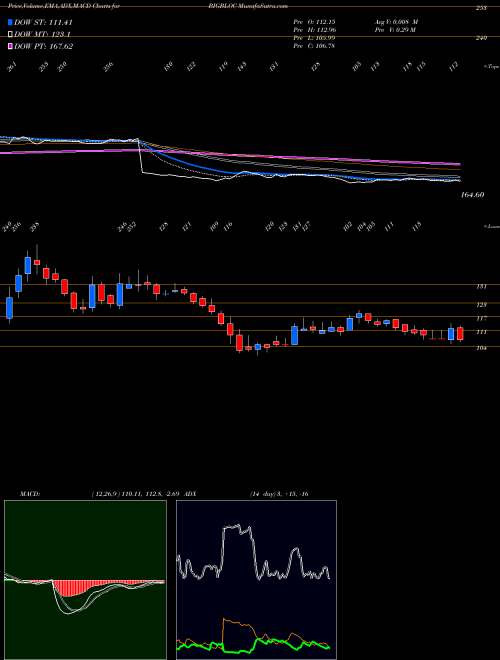
Task: Click the white DOW MT legend swatch
Action: (10, 35)
